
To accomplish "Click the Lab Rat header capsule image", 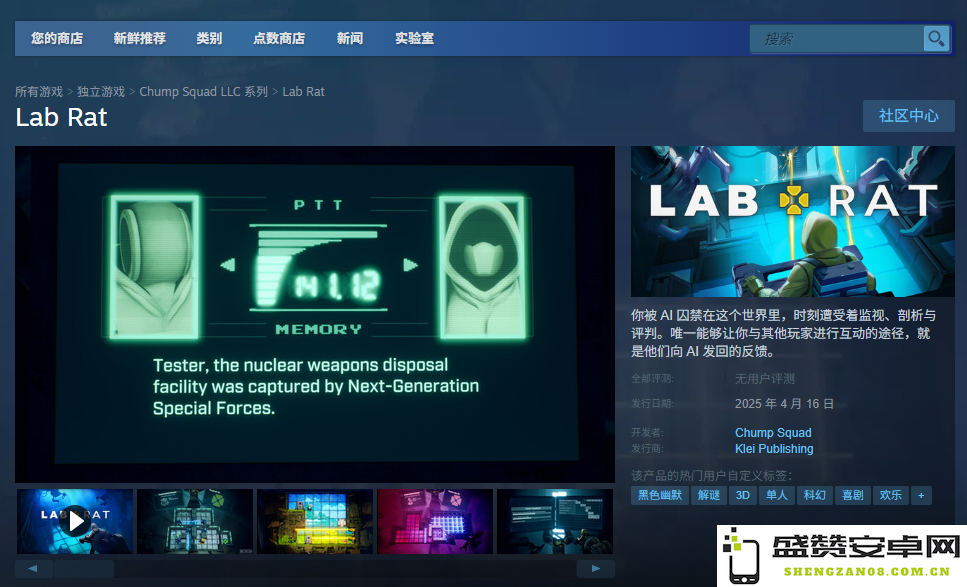I will tap(792, 221).
